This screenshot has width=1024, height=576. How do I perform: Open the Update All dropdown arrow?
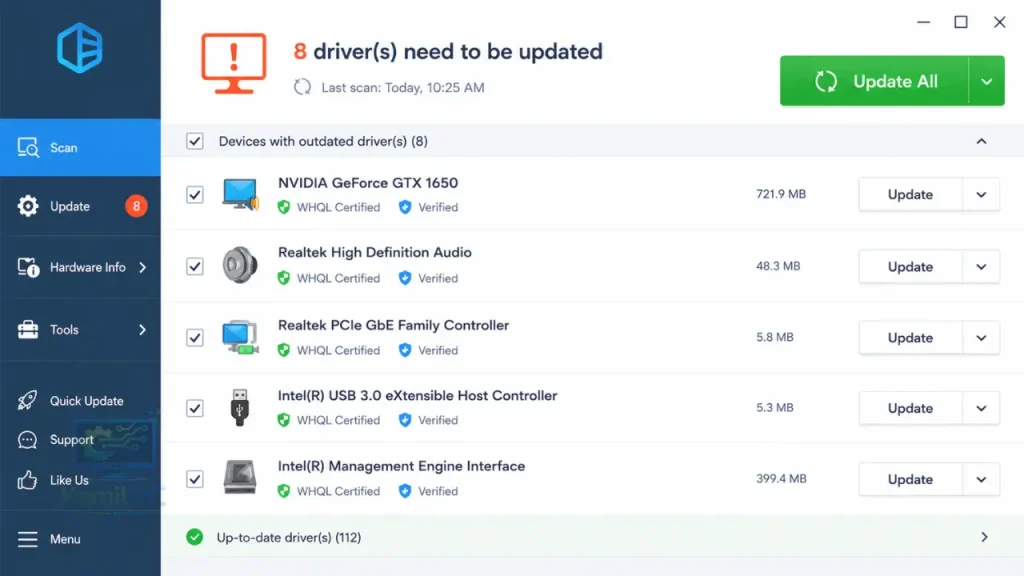coord(987,81)
